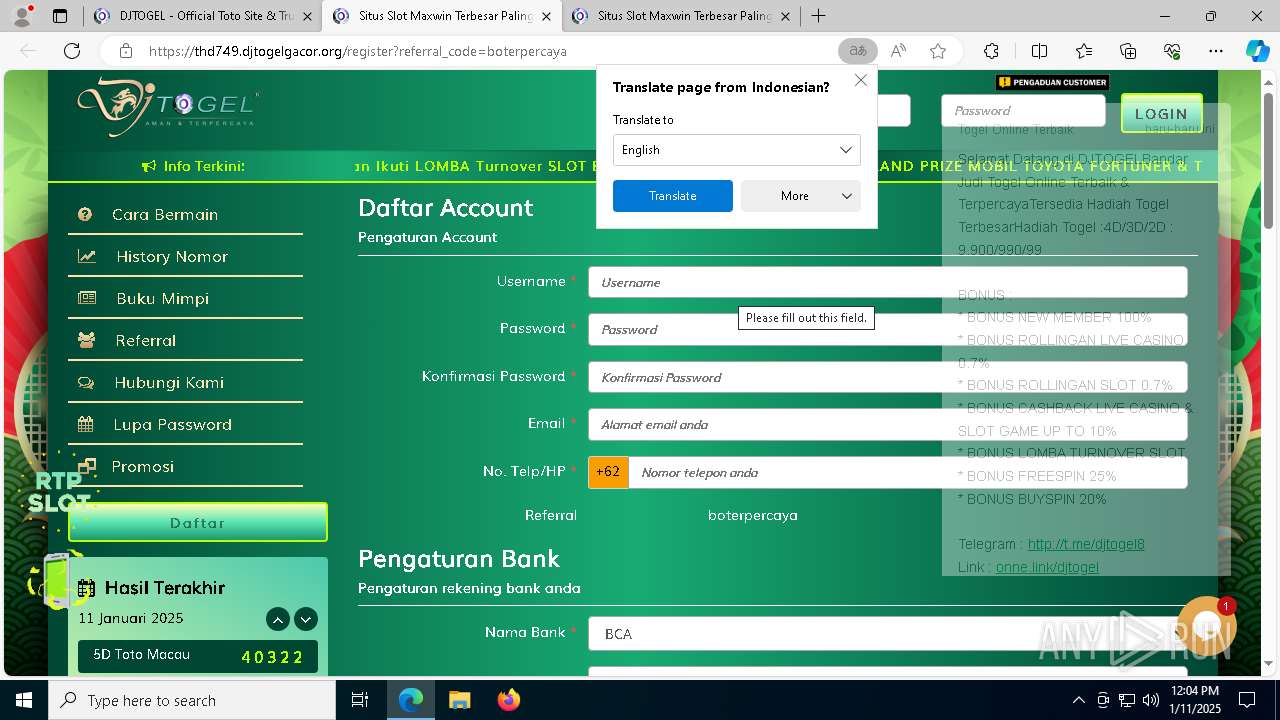This screenshot has width=1280, height=720.
Task: Click the header Password login field
Action: point(1023,110)
